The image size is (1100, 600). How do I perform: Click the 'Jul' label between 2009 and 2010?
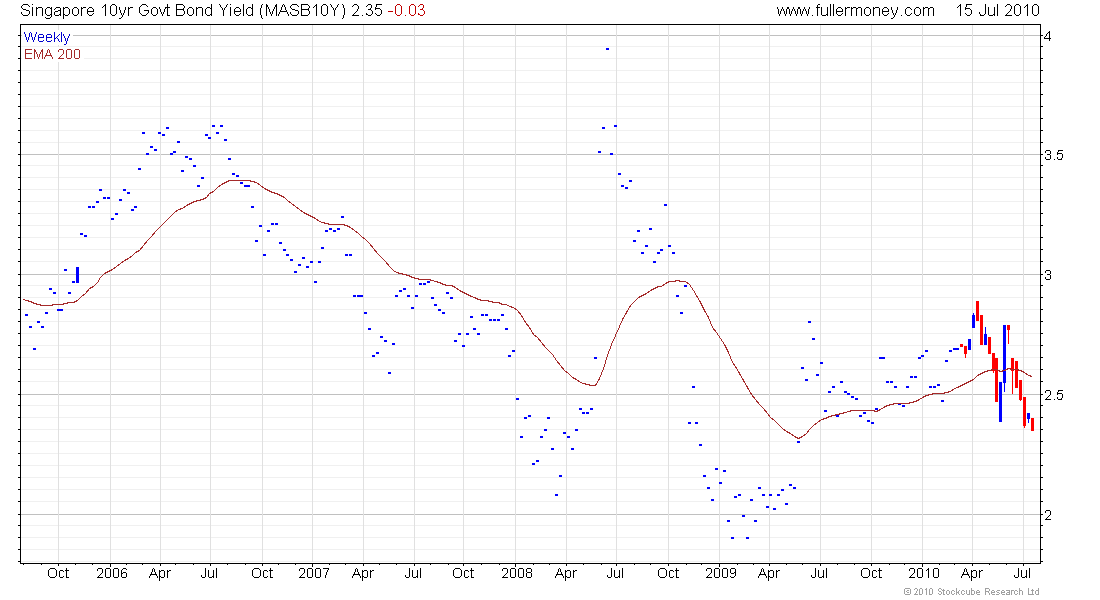click(x=819, y=573)
